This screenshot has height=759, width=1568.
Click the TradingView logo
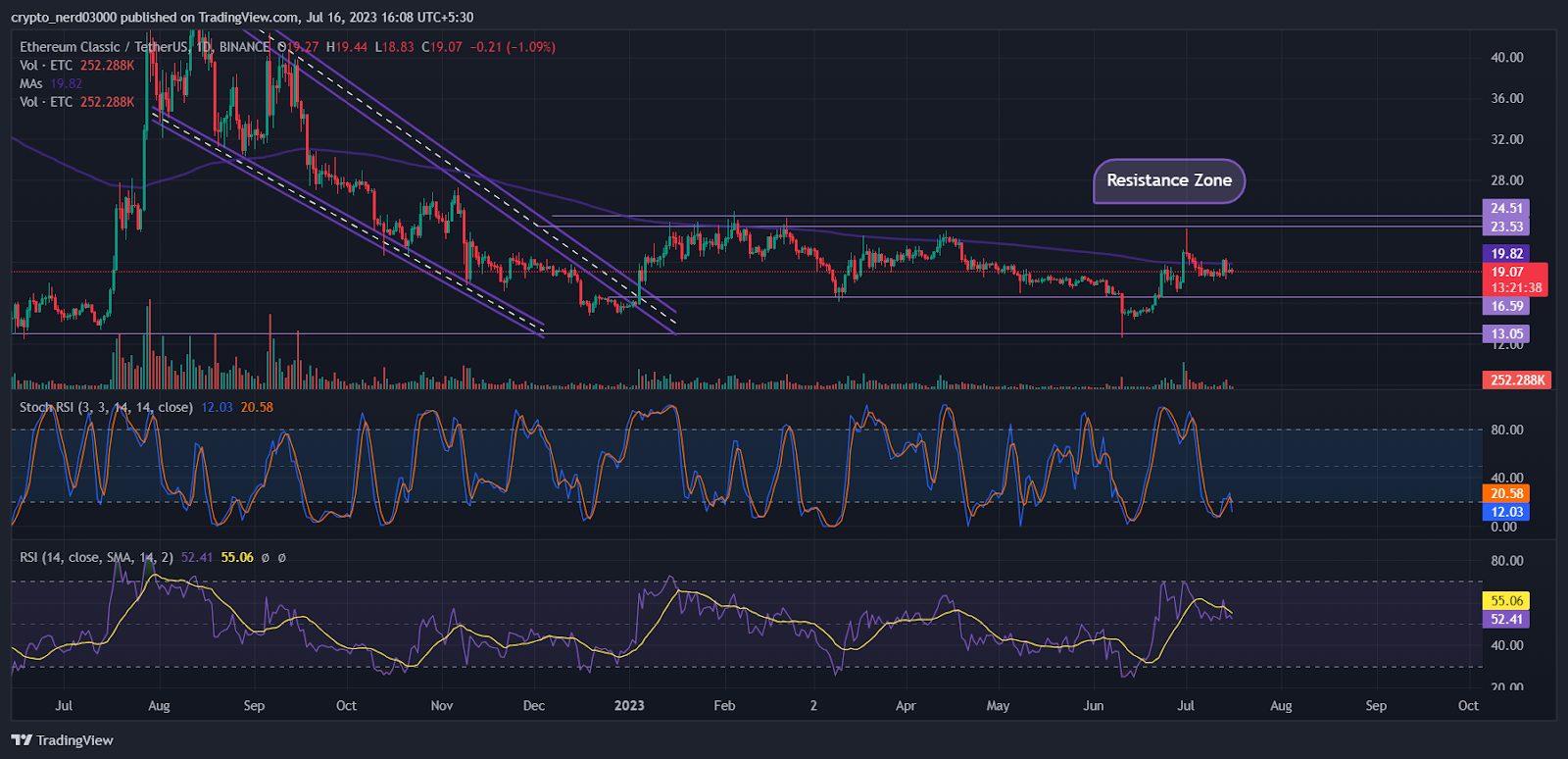(62, 740)
